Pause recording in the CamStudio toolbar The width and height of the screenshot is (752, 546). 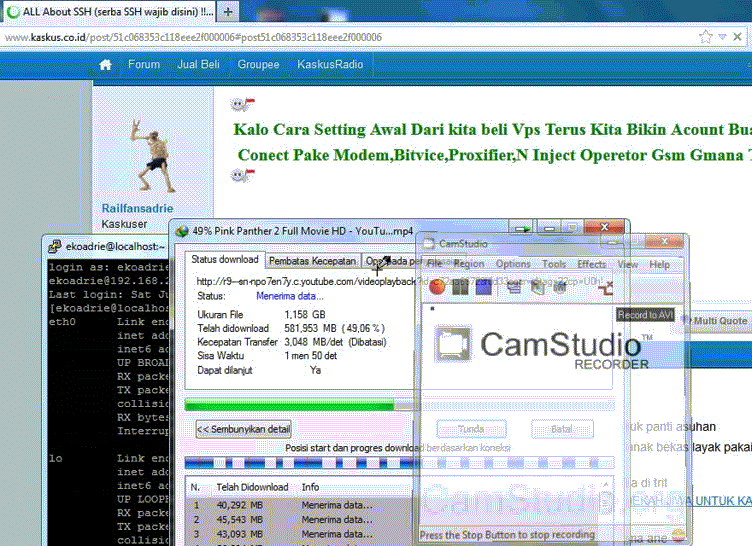coord(460,286)
